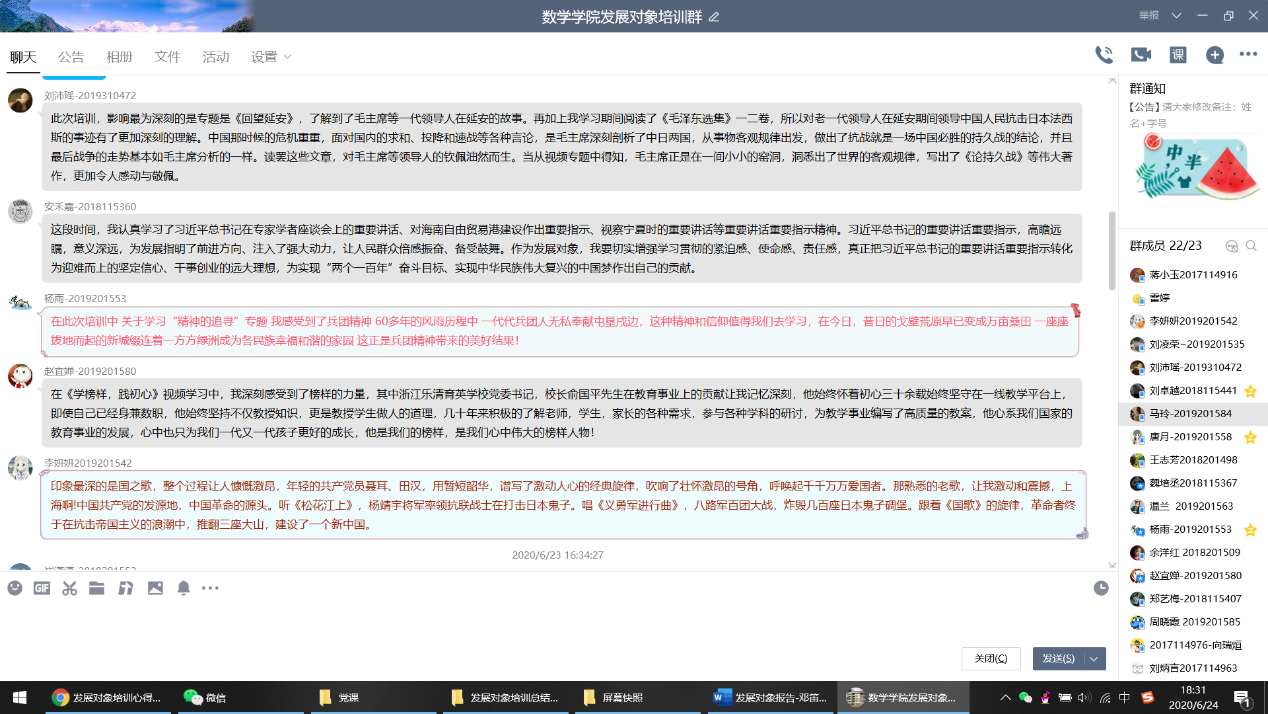The image size is (1268, 714).
Task: Click the pencil to edit group name
Action: pyautogui.click(x=713, y=17)
